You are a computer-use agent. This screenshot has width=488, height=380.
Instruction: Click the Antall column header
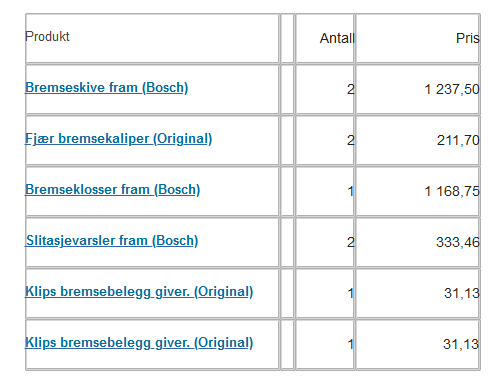coord(337,38)
